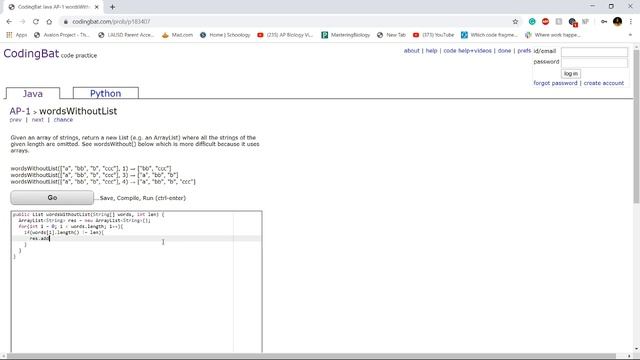Expand the bookmarks overflow chevron
Screen dimensions: 640x360
tap(630, 35)
